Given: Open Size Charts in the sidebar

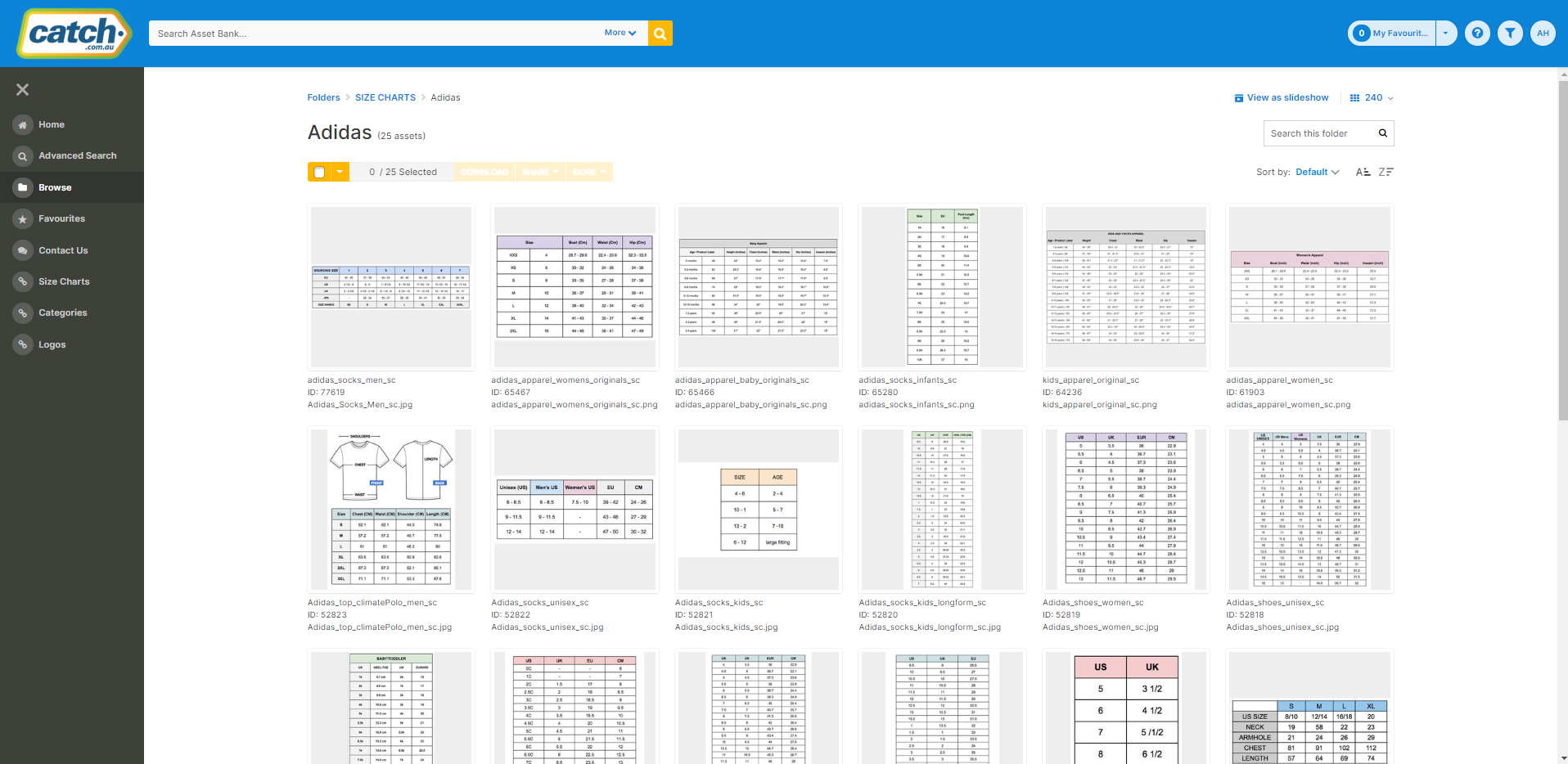Looking at the screenshot, I should click(x=64, y=281).
